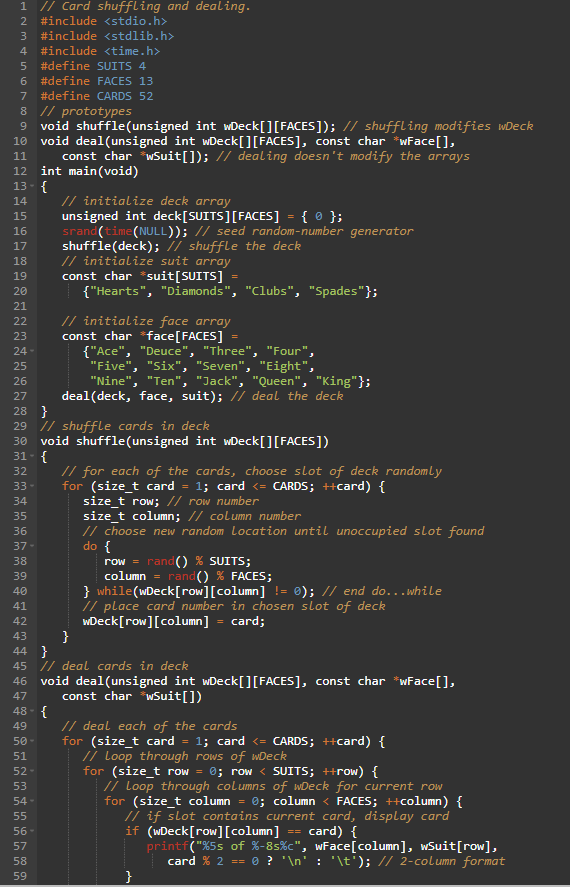Click the "%5s of %-8s%c" format string

[248, 846]
